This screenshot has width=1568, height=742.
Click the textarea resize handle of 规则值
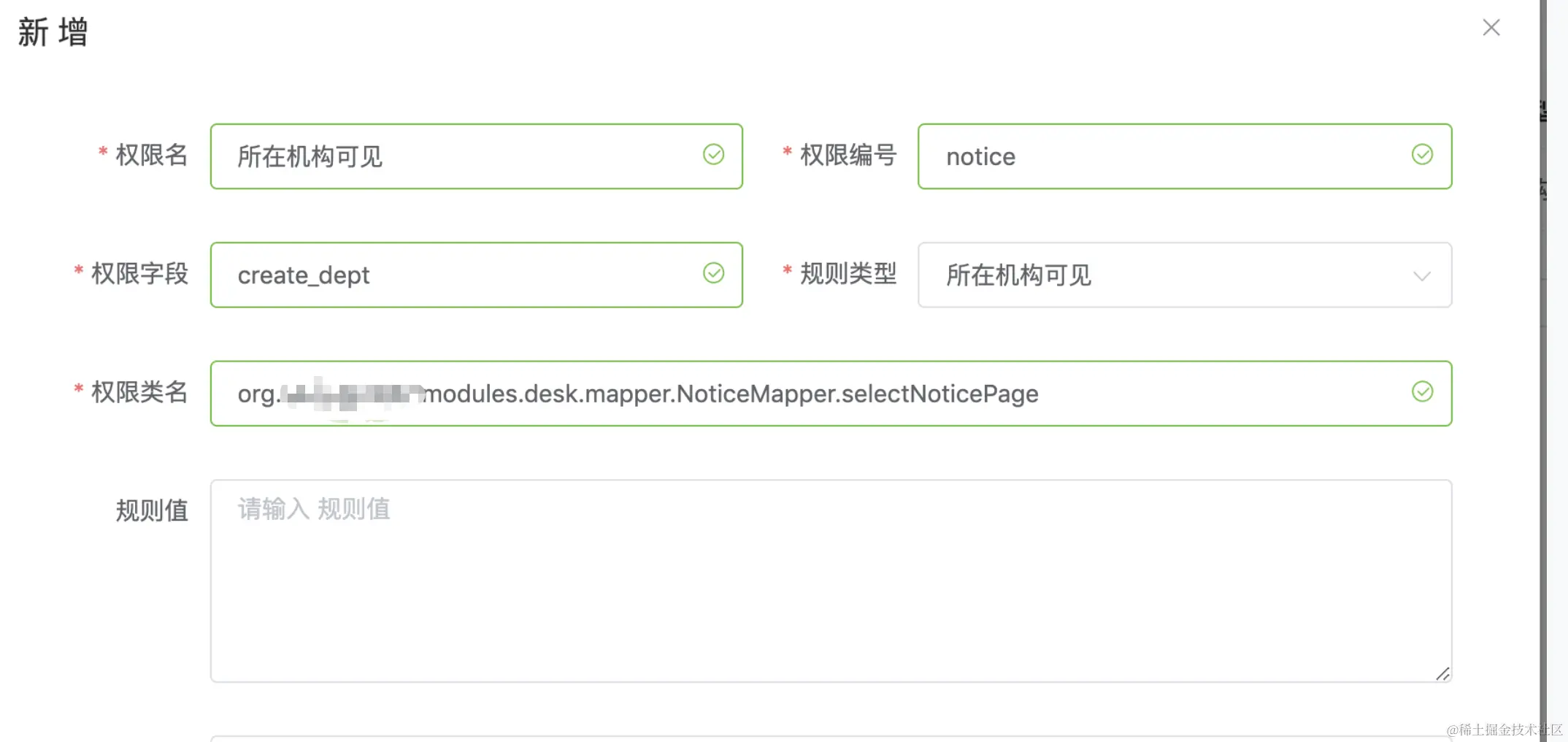point(1442,674)
